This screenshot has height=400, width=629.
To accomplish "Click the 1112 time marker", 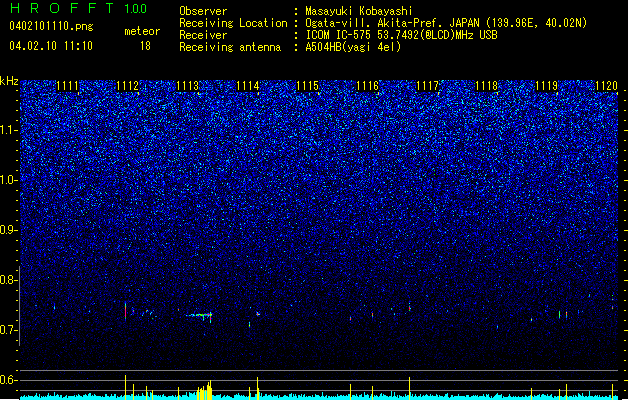I will pyautogui.click(x=127, y=86).
